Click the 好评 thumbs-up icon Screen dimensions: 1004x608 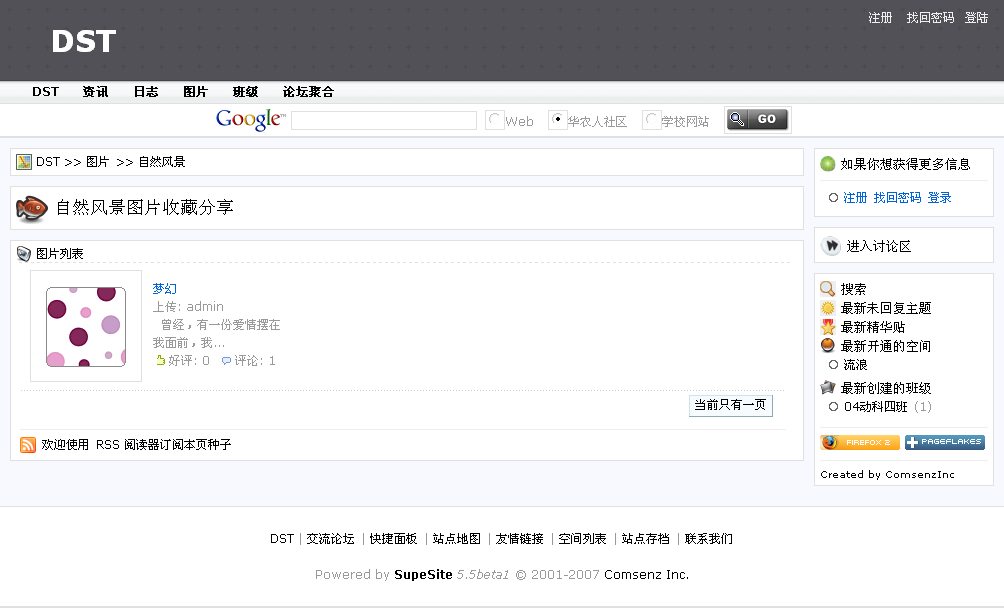(160, 360)
